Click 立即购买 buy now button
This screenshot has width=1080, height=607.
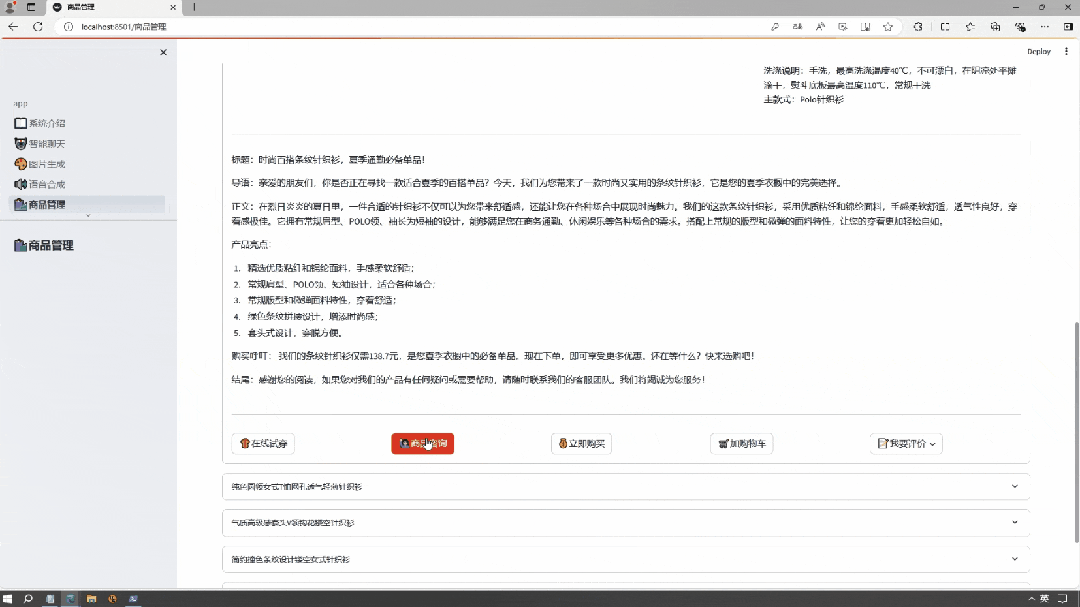[x=581, y=444]
